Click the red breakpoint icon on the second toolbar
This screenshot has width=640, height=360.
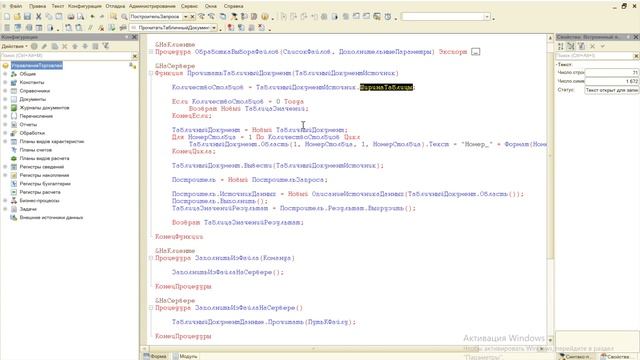coord(231,28)
